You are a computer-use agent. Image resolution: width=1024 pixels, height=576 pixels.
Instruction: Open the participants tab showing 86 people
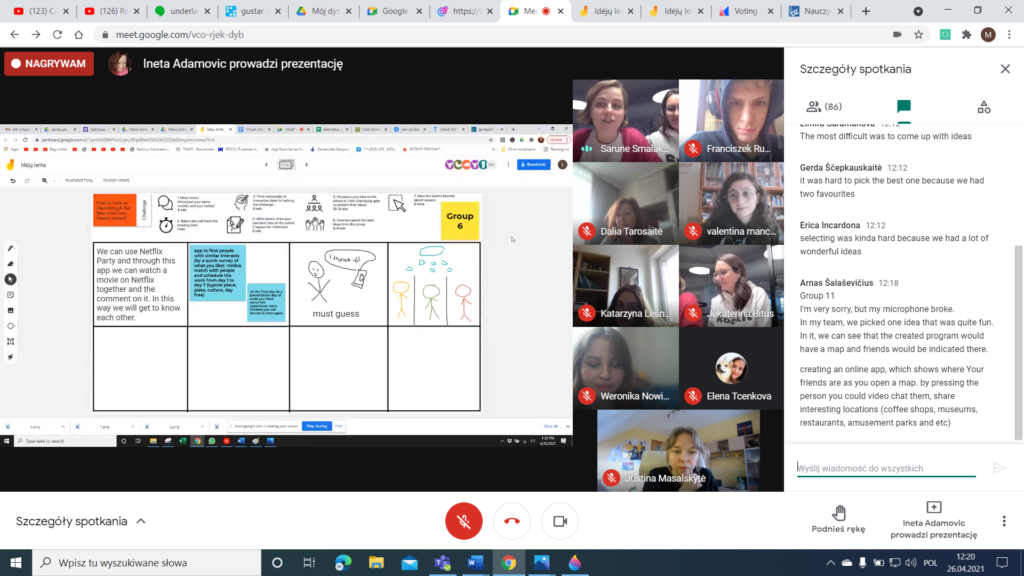824,106
